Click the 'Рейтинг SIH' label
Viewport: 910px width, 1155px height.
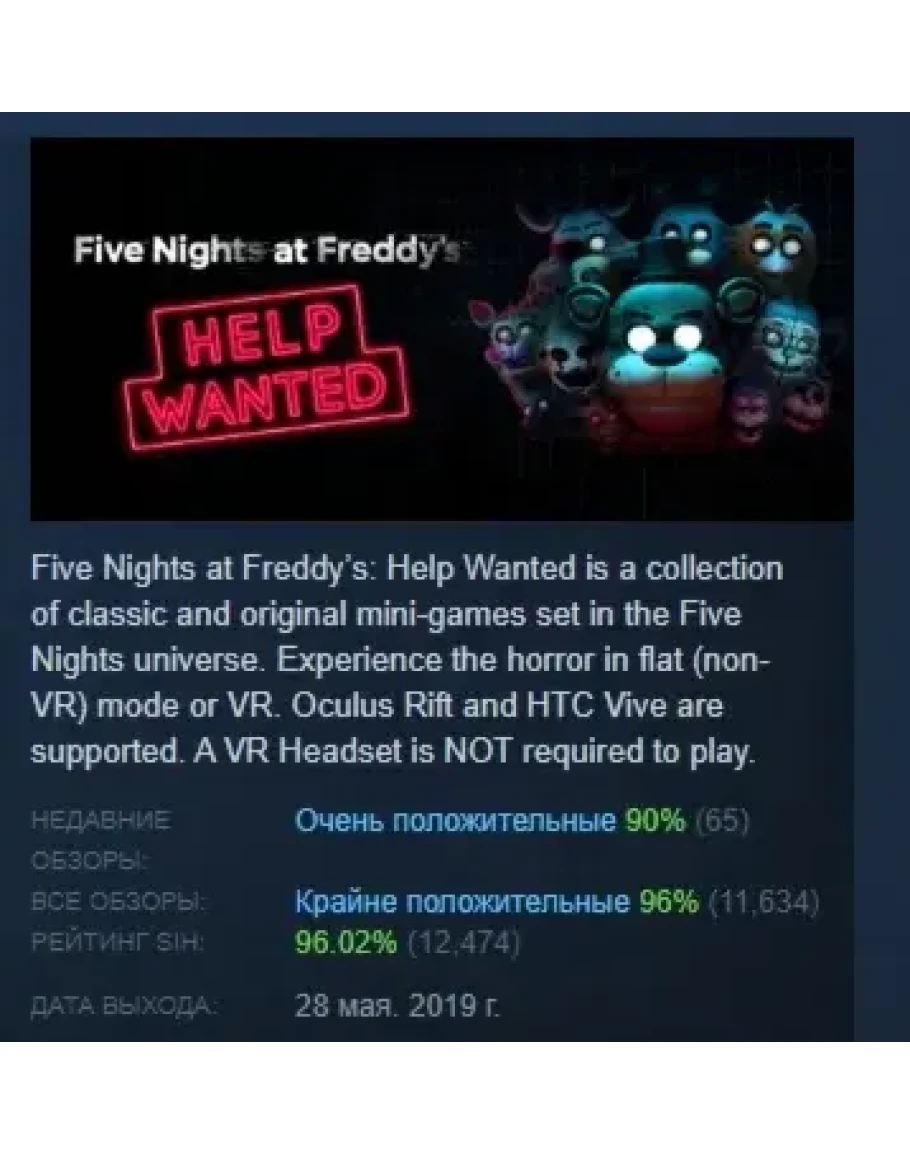click(x=116, y=942)
